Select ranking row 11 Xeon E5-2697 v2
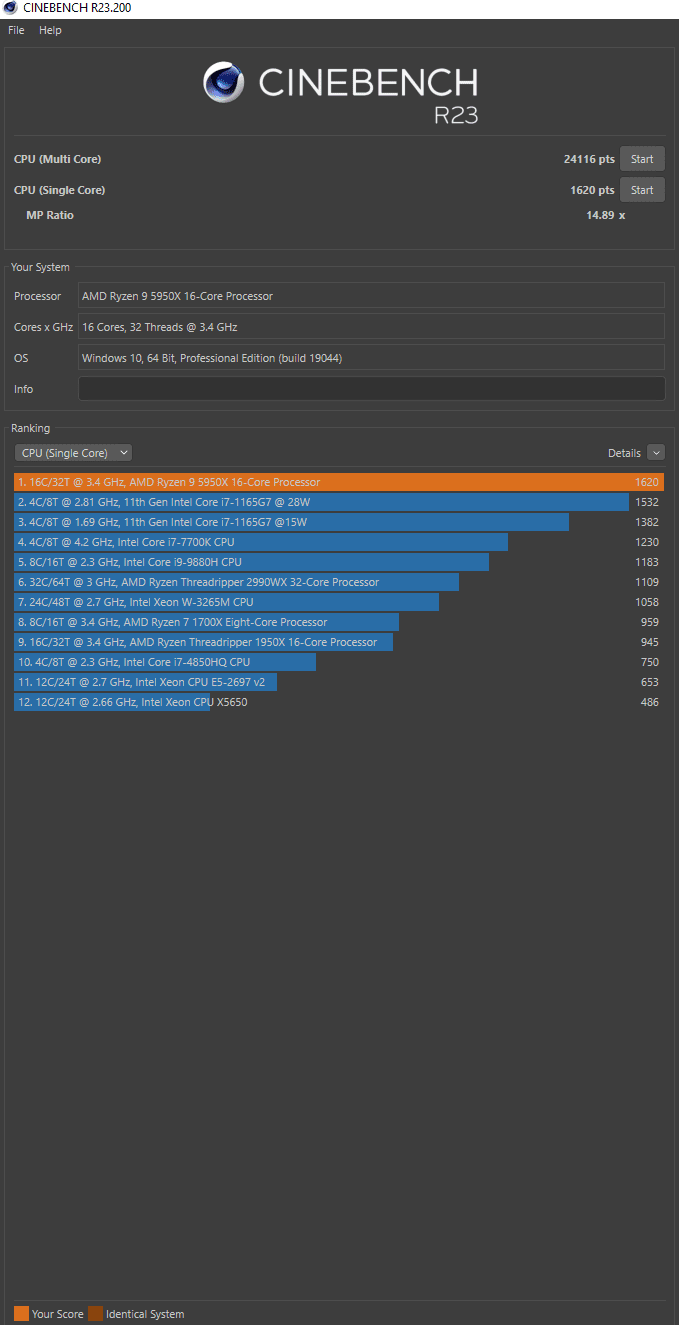 [339, 682]
